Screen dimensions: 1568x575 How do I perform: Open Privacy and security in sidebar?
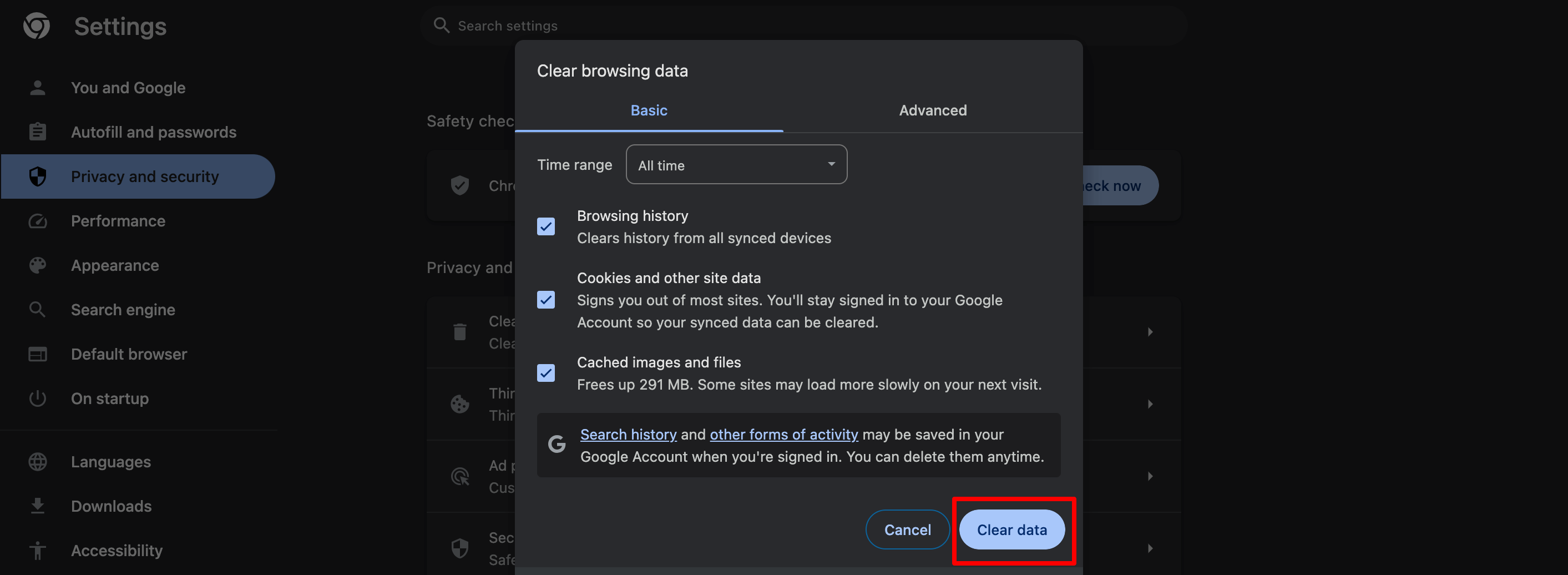pos(144,176)
